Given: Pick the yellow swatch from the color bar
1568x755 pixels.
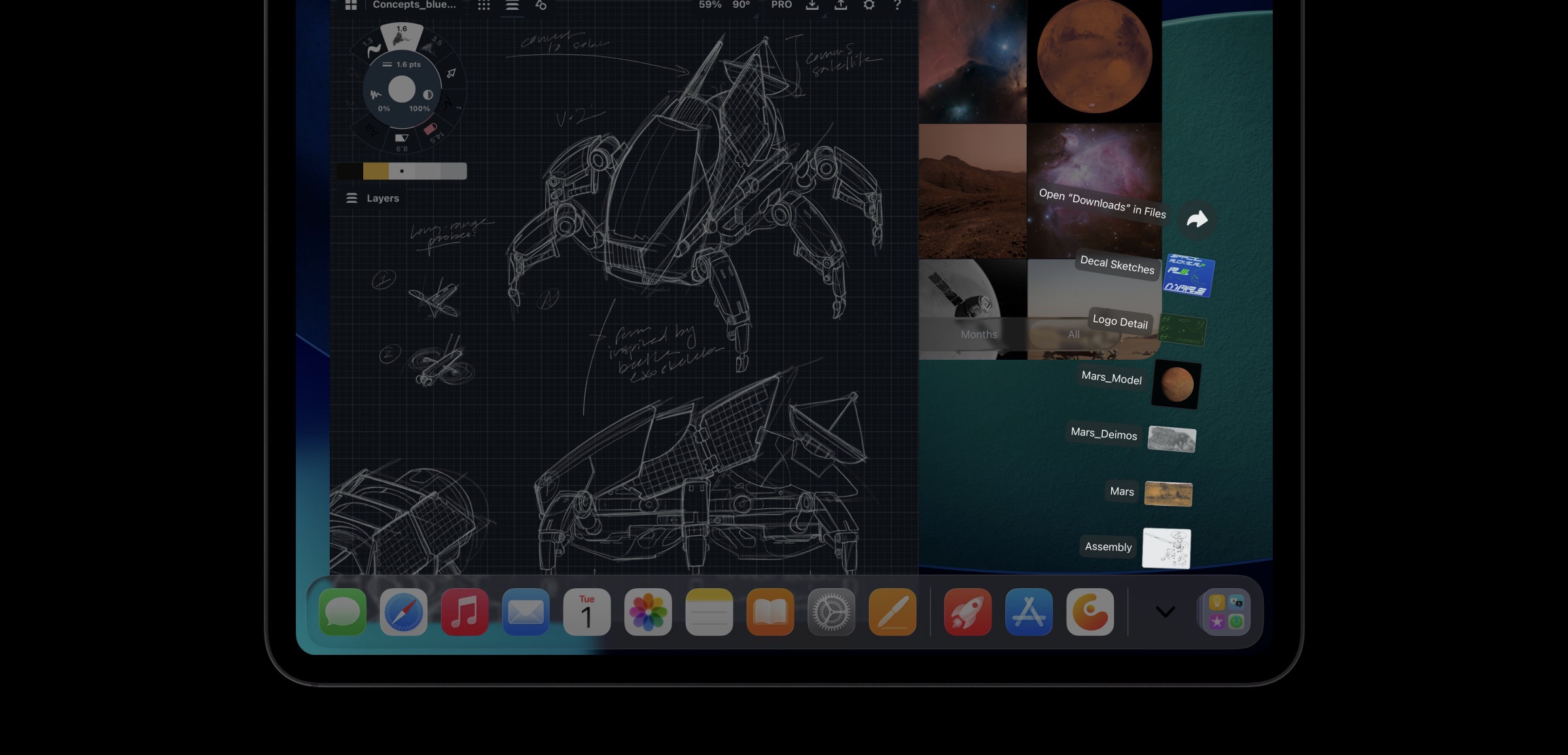Looking at the screenshot, I should [376, 171].
